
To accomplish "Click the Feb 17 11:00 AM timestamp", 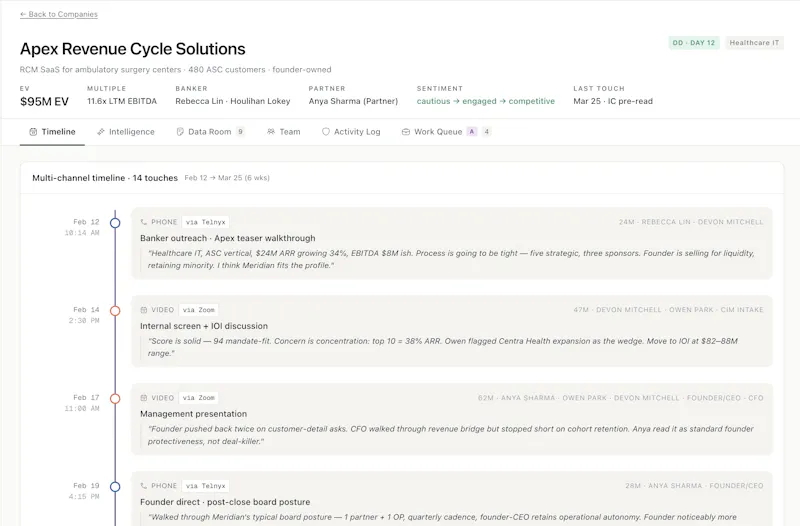I will (x=82, y=403).
